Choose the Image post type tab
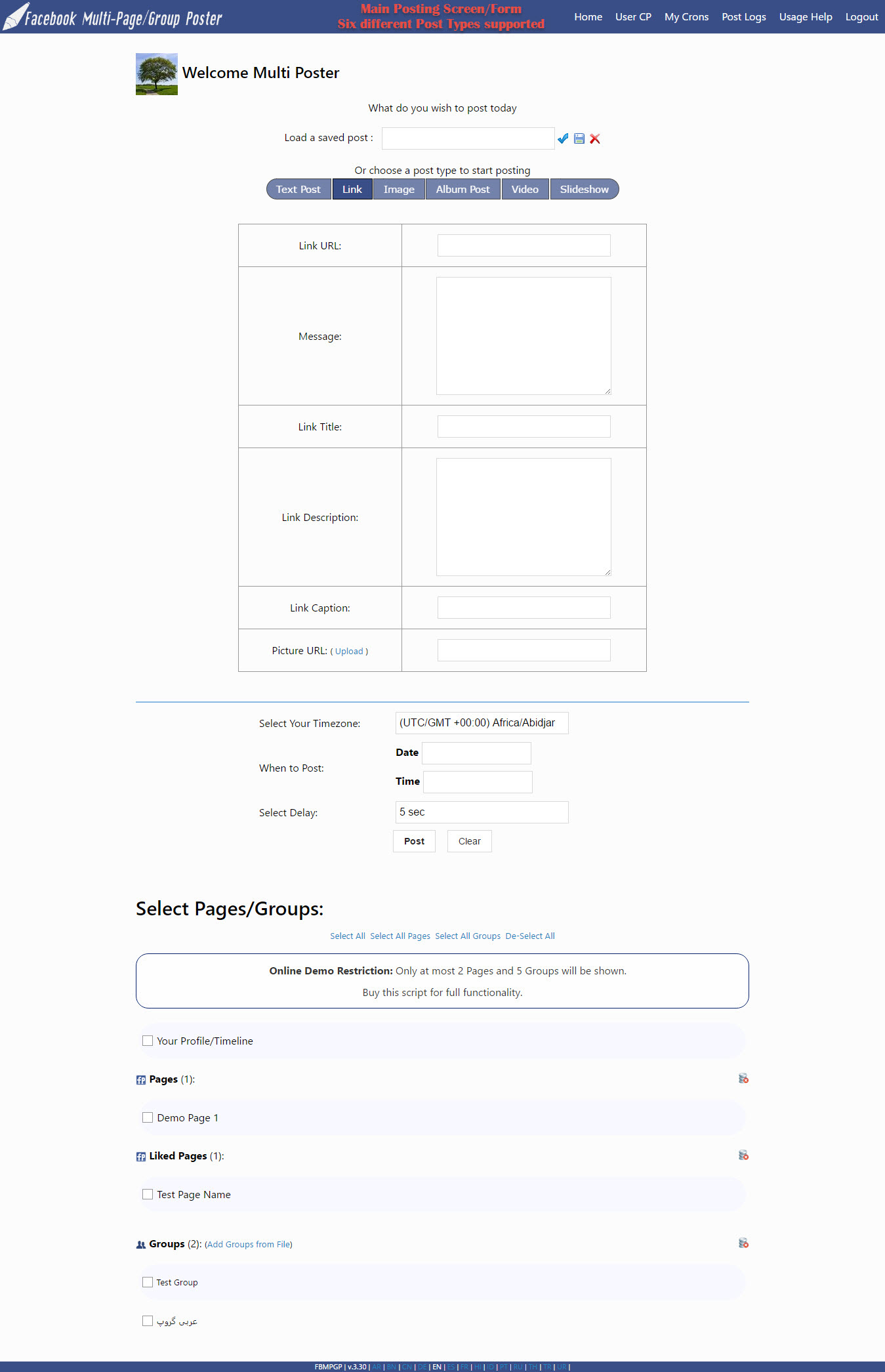 coord(399,189)
